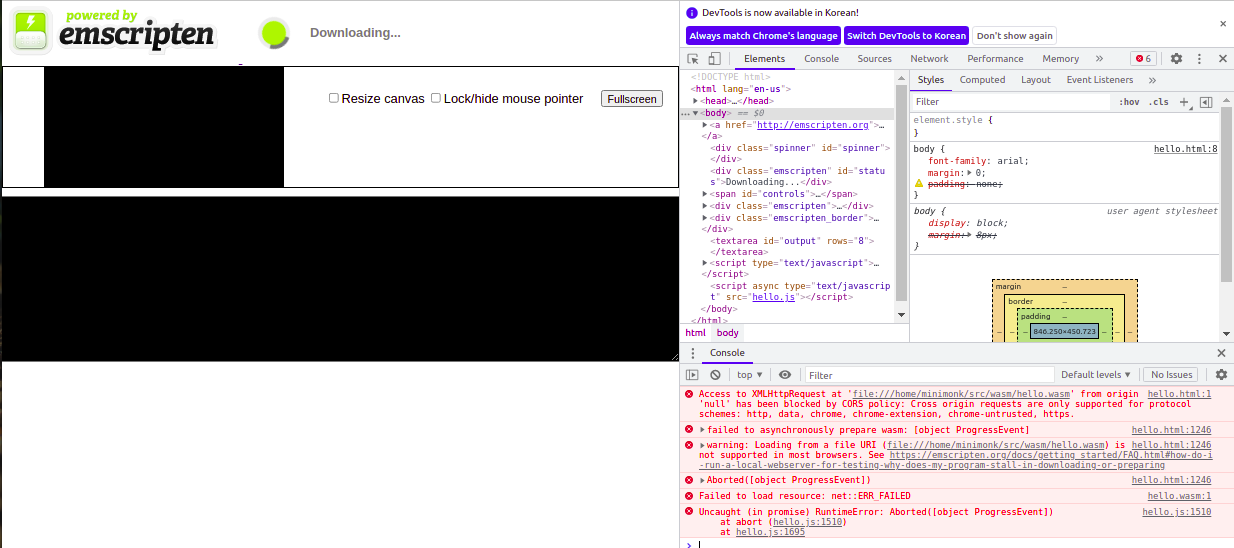1234x548 pixels.
Task: Open console settings gear icon
Action: pos(1221,375)
